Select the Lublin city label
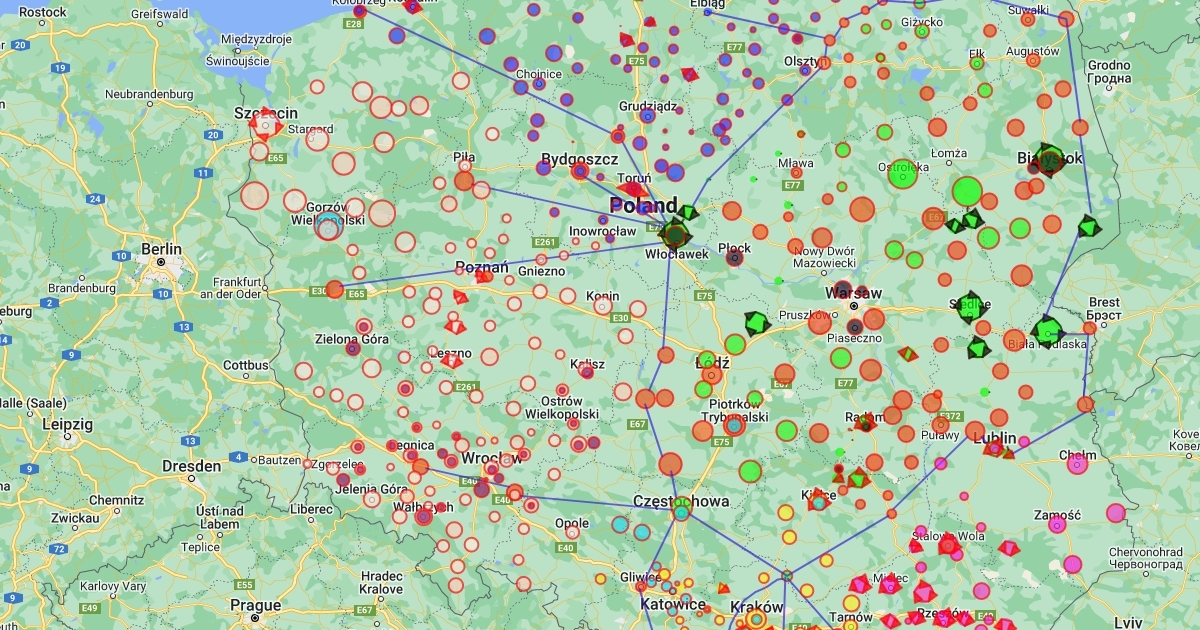 (x=994, y=438)
